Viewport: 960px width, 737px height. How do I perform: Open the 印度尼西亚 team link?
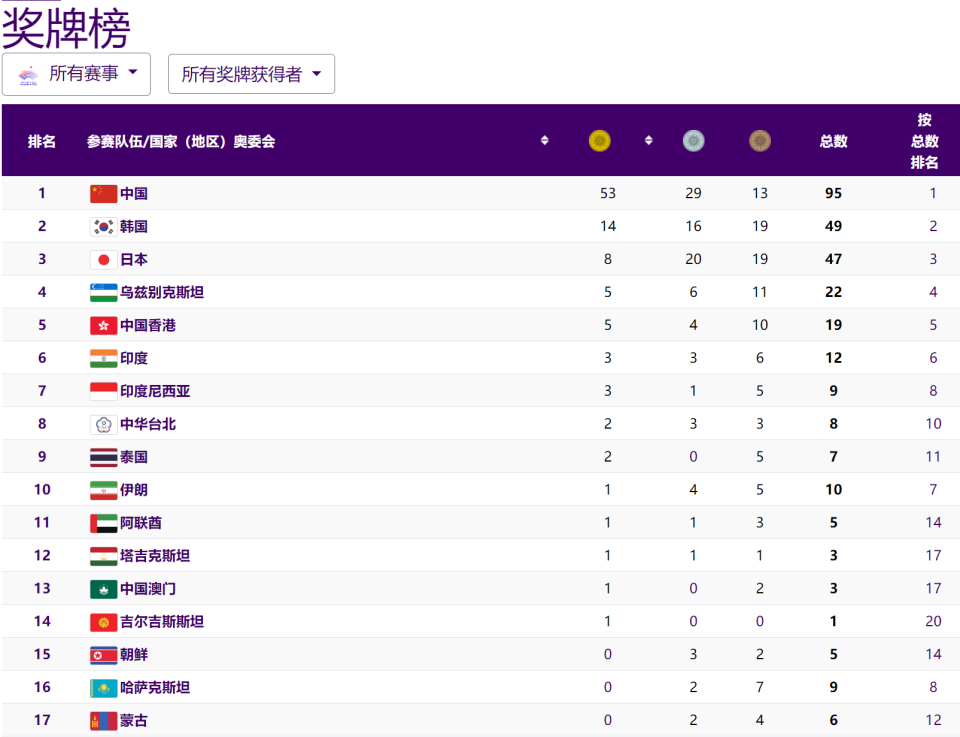(x=155, y=391)
